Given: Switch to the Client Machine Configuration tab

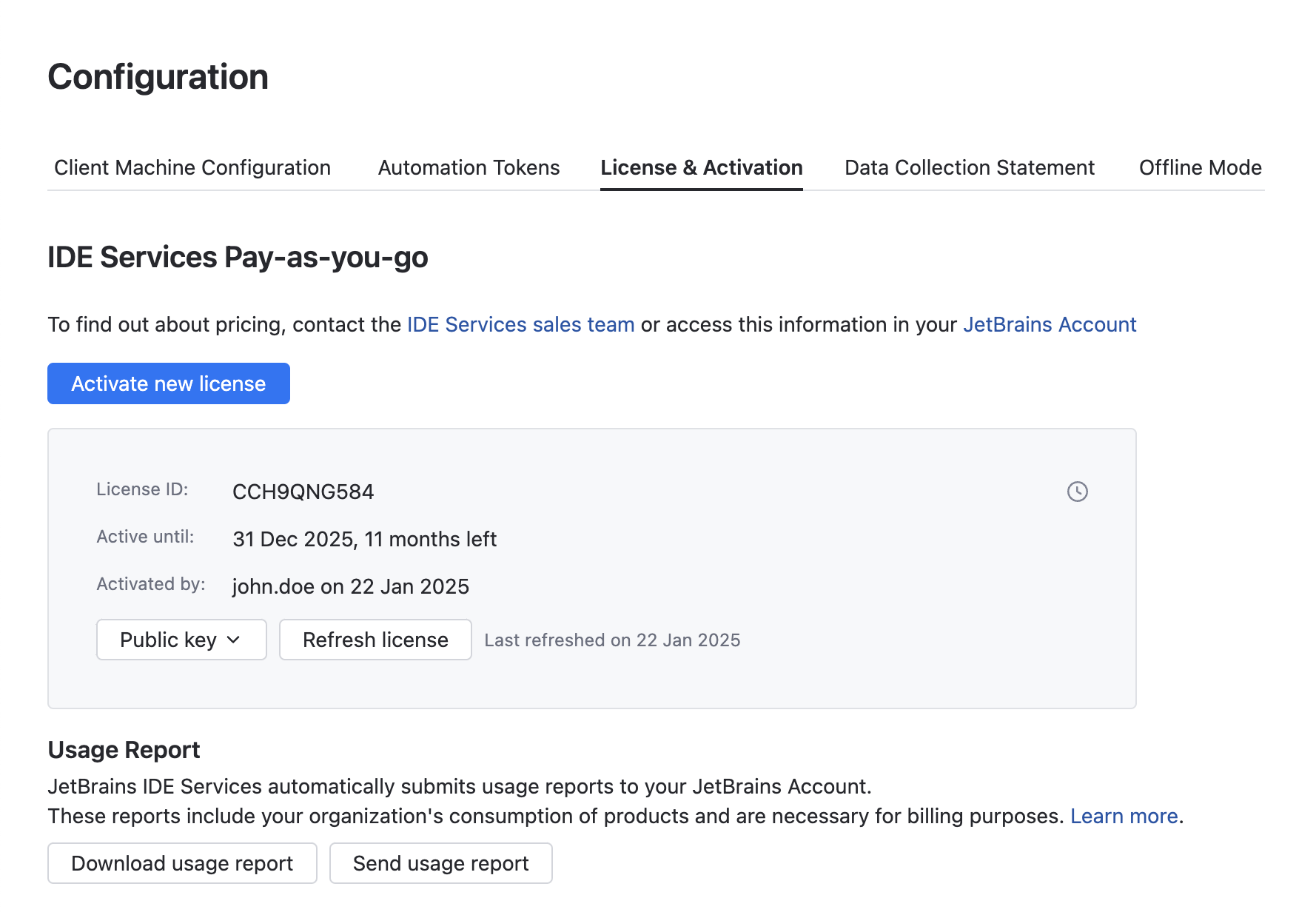Looking at the screenshot, I should (x=191, y=167).
